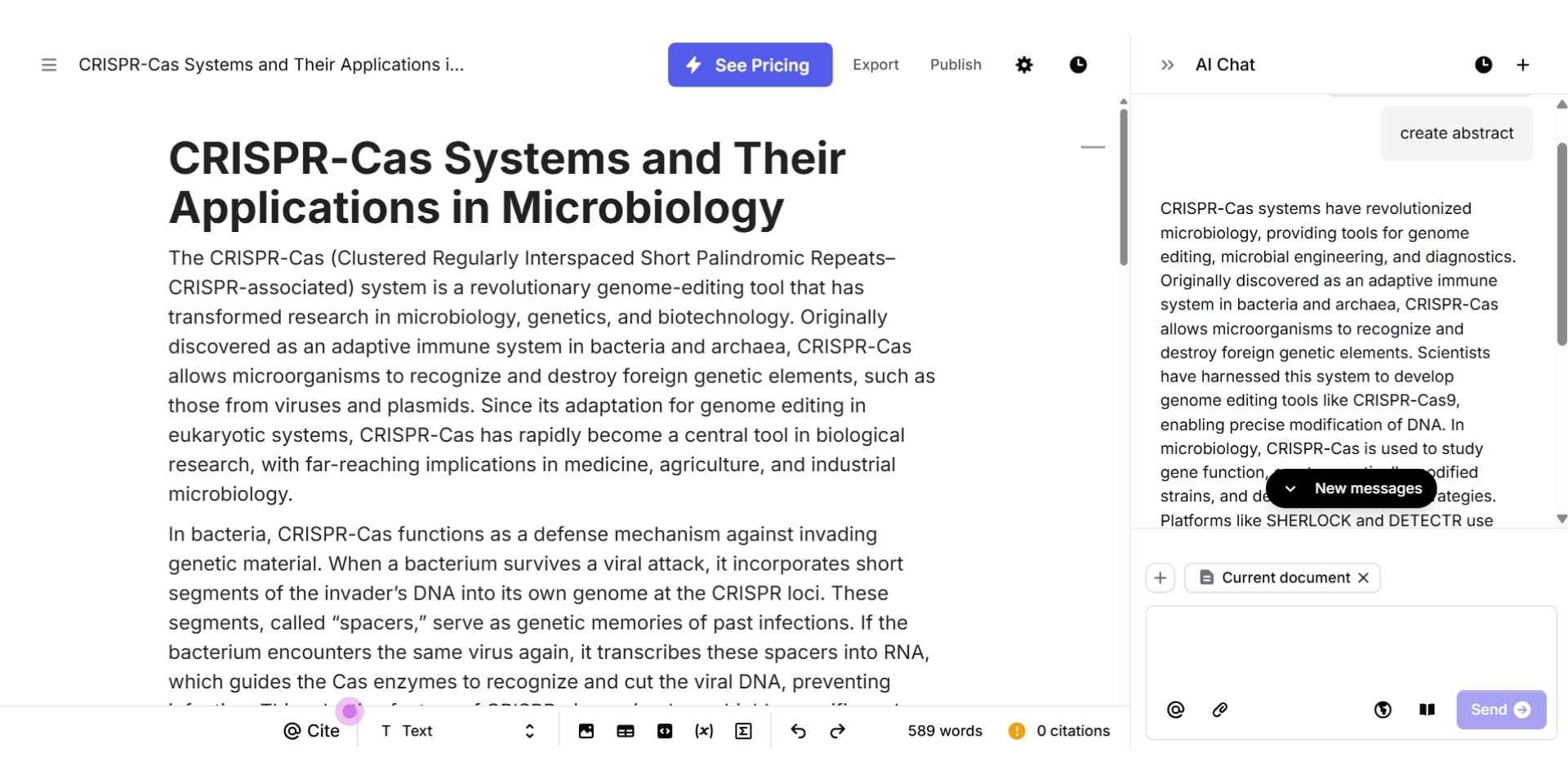Screen dimensions: 1568x784
Task: Insert a table into the document
Action: [626, 731]
